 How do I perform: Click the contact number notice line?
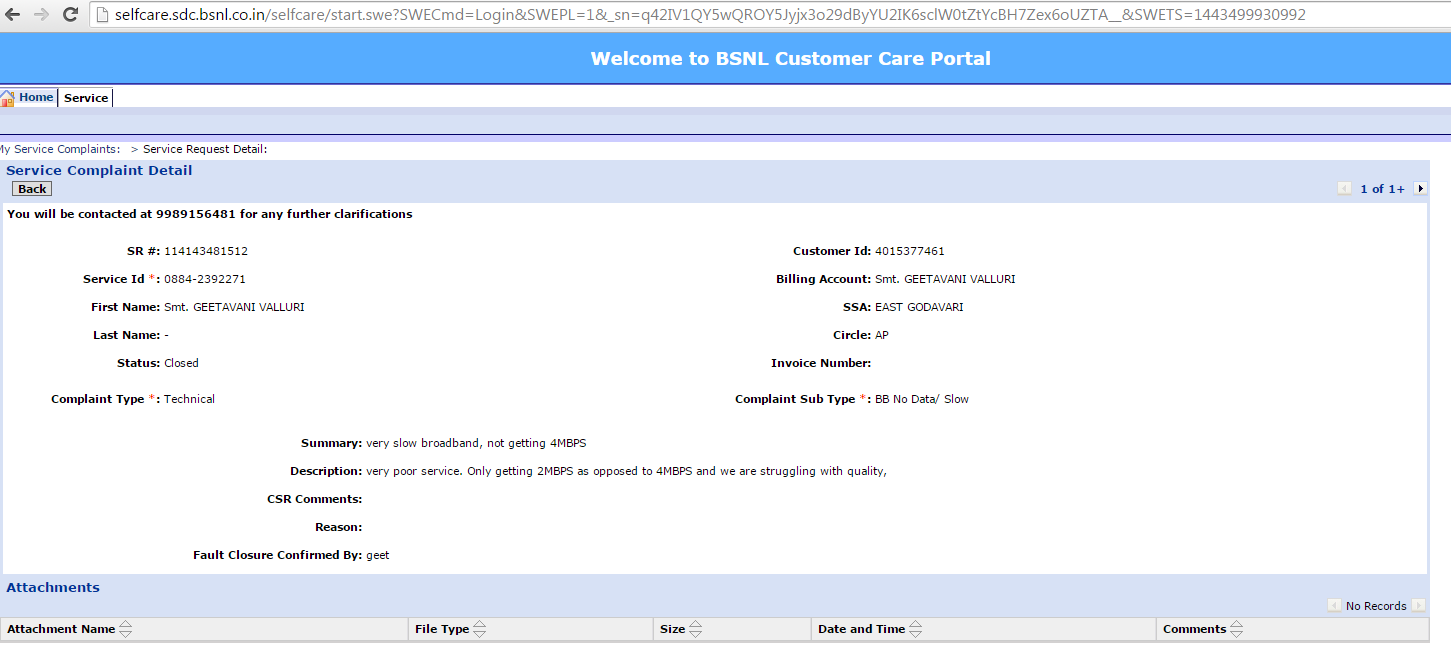tap(210, 214)
